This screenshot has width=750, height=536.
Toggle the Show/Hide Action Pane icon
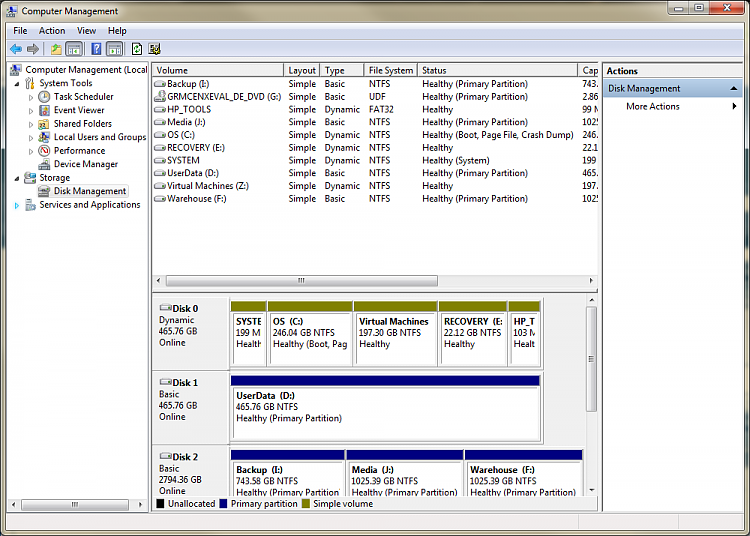[x=114, y=49]
